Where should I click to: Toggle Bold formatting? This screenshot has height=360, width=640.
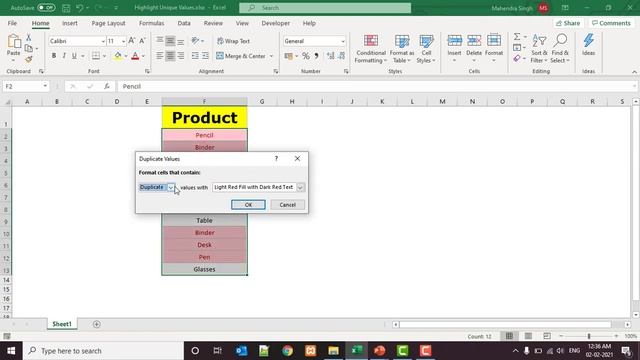coord(53,56)
